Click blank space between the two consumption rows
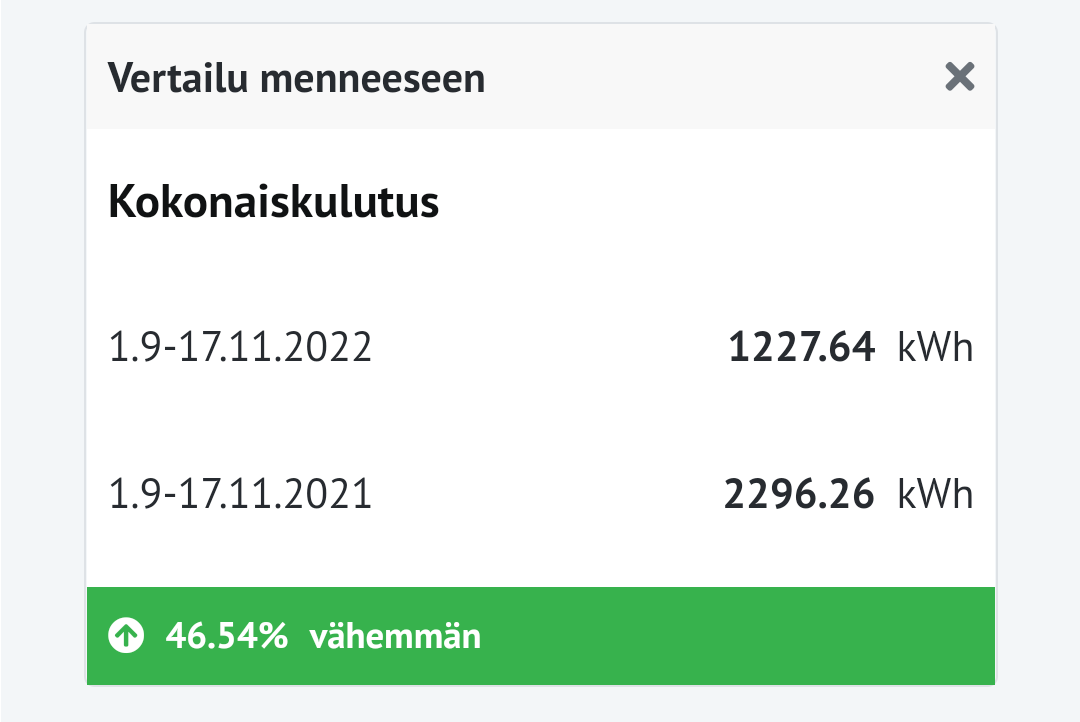Image resolution: width=1080 pixels, height=722 pixels. (x=540, y=422)
